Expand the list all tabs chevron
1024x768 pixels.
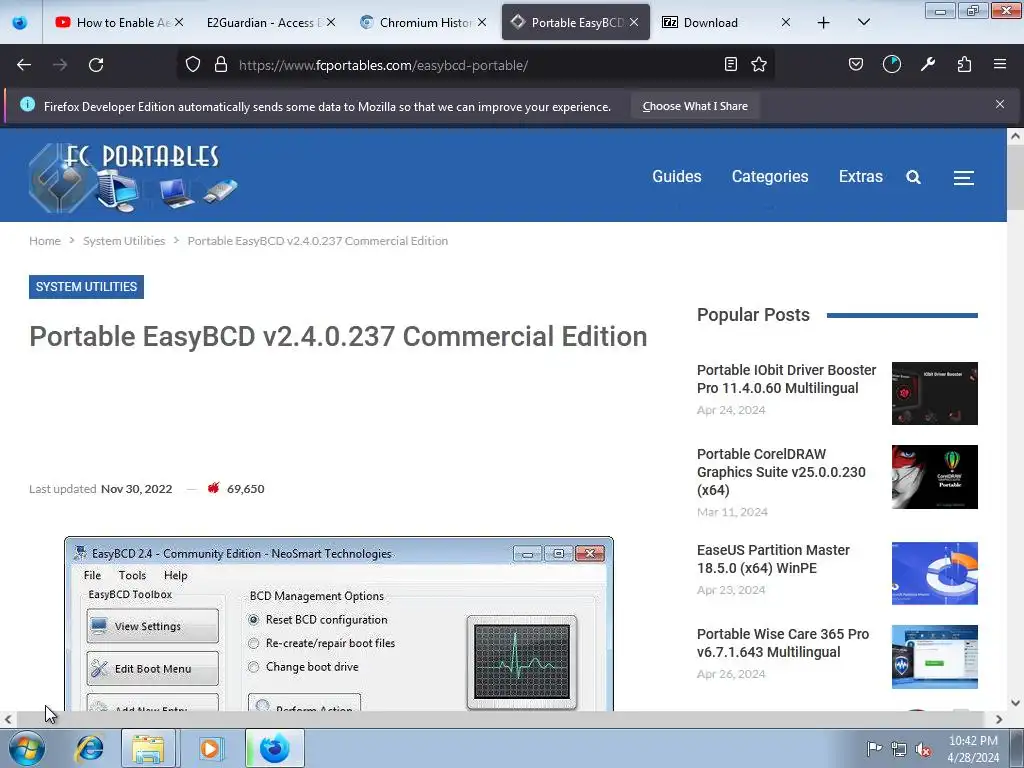[863, 22]
